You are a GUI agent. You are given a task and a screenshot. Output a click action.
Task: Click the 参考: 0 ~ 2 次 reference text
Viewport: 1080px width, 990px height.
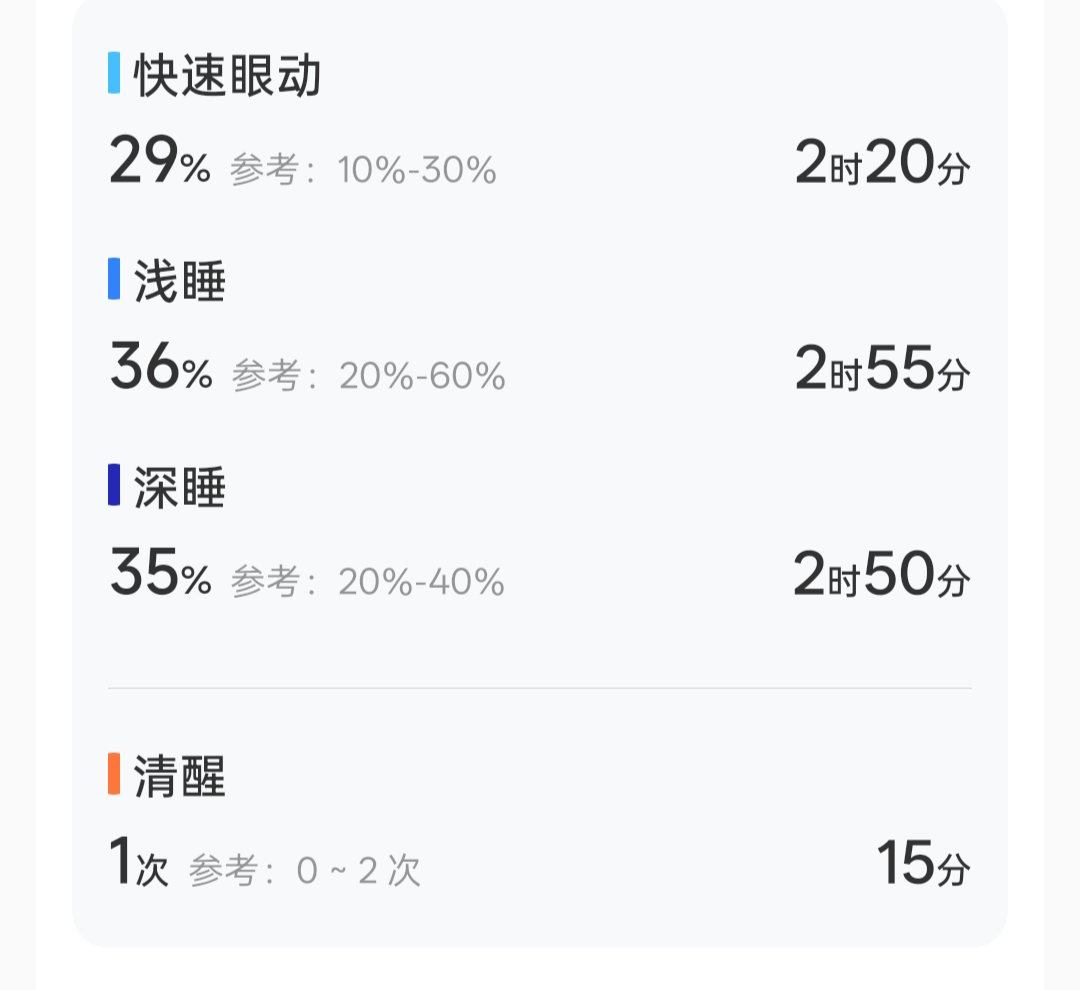coord(304,871)
